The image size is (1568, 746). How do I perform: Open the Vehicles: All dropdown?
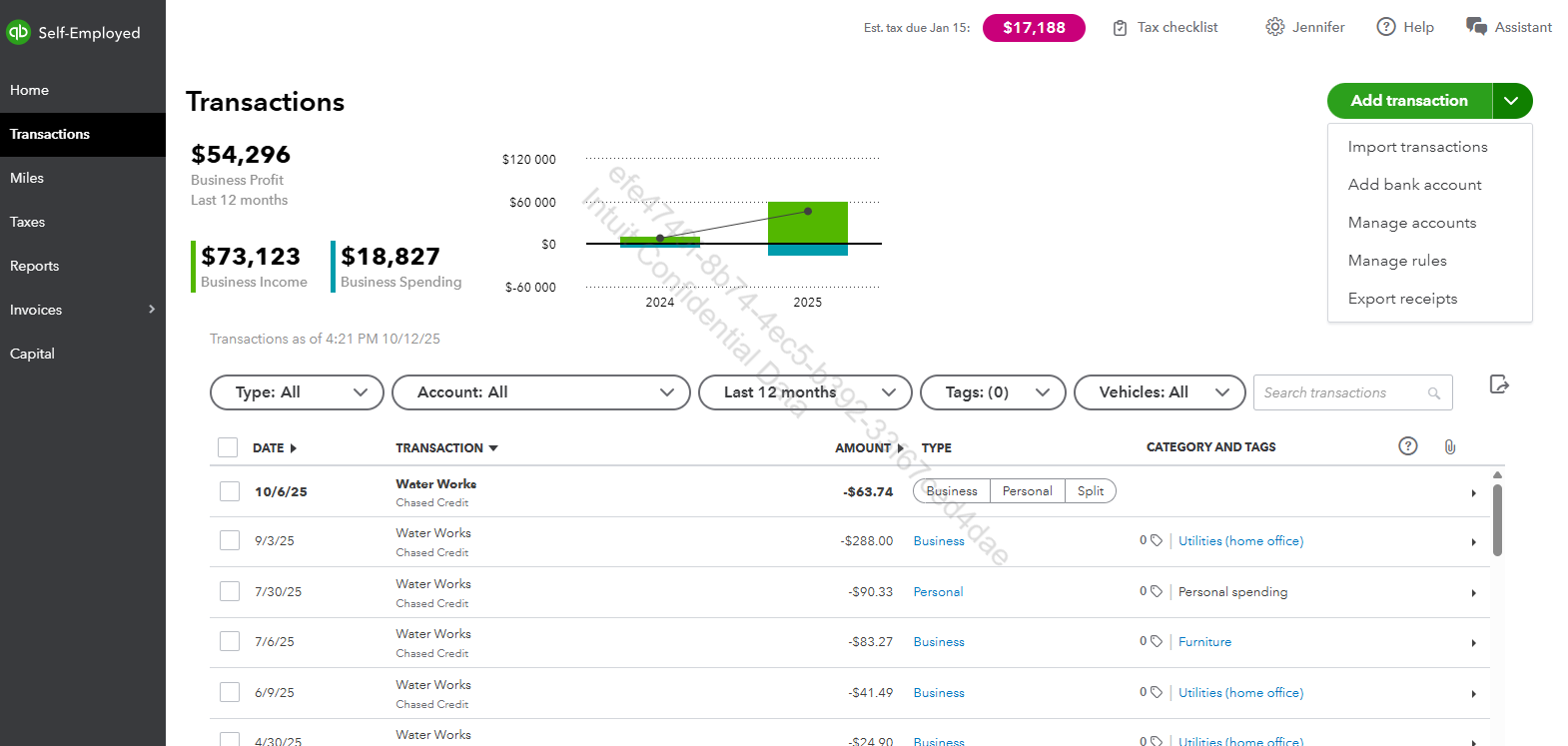point(1159,392)
